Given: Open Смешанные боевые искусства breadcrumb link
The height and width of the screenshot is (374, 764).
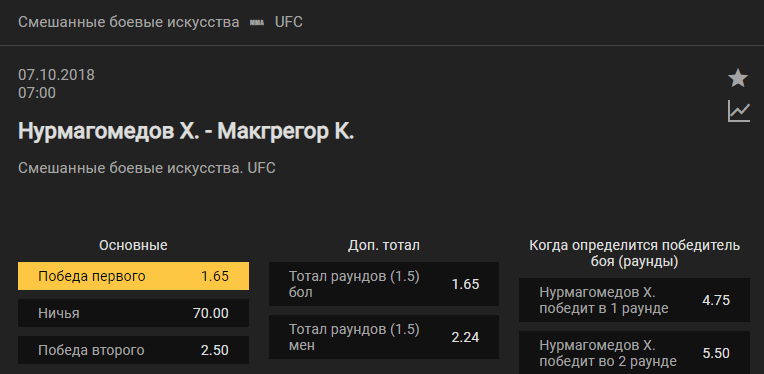Looking at the screenshot, I should pyautogui.click(x=129, y=22).
